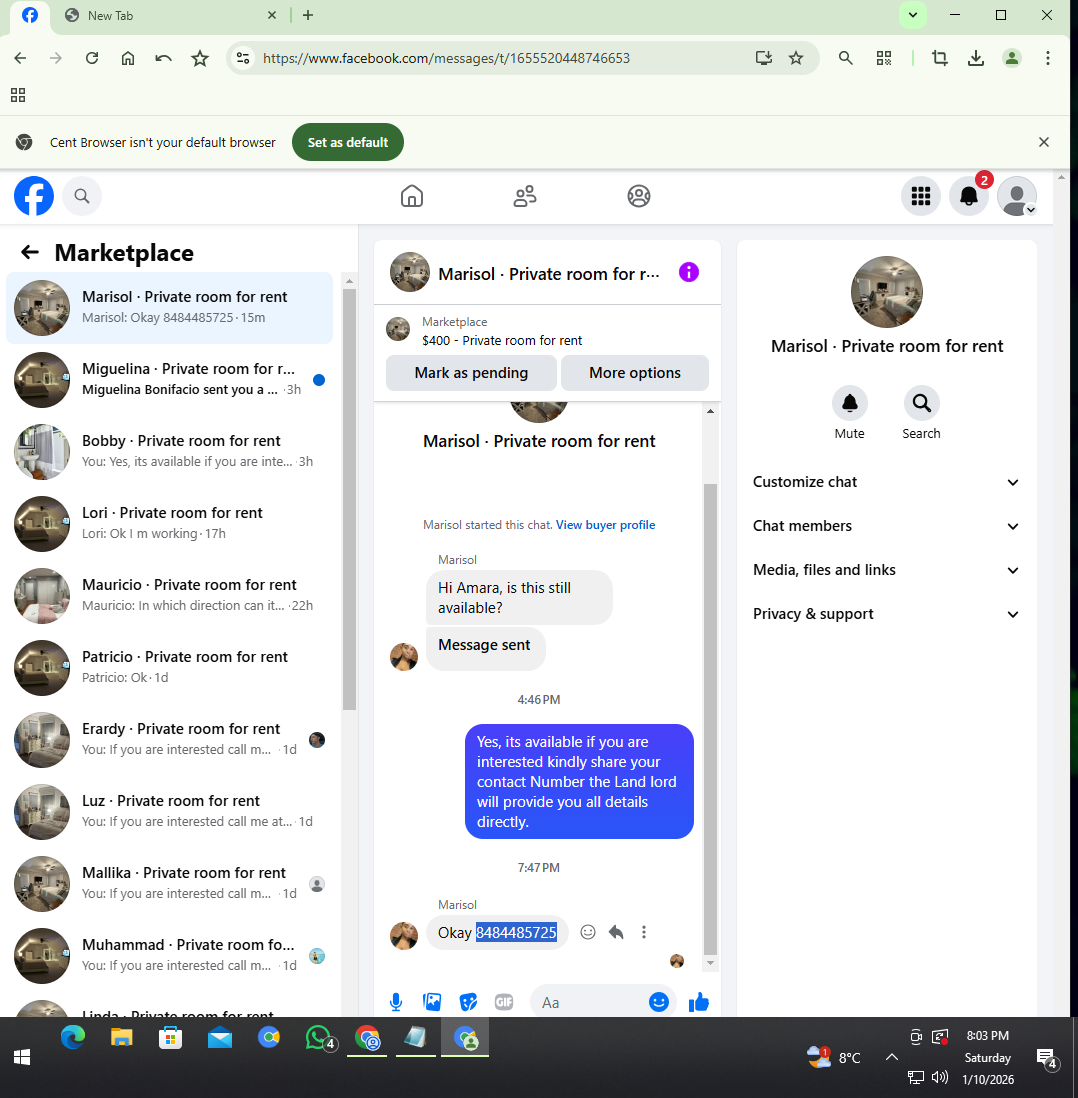
Task: Expand Privacy & support section
Action: click(x=886, y=614)
